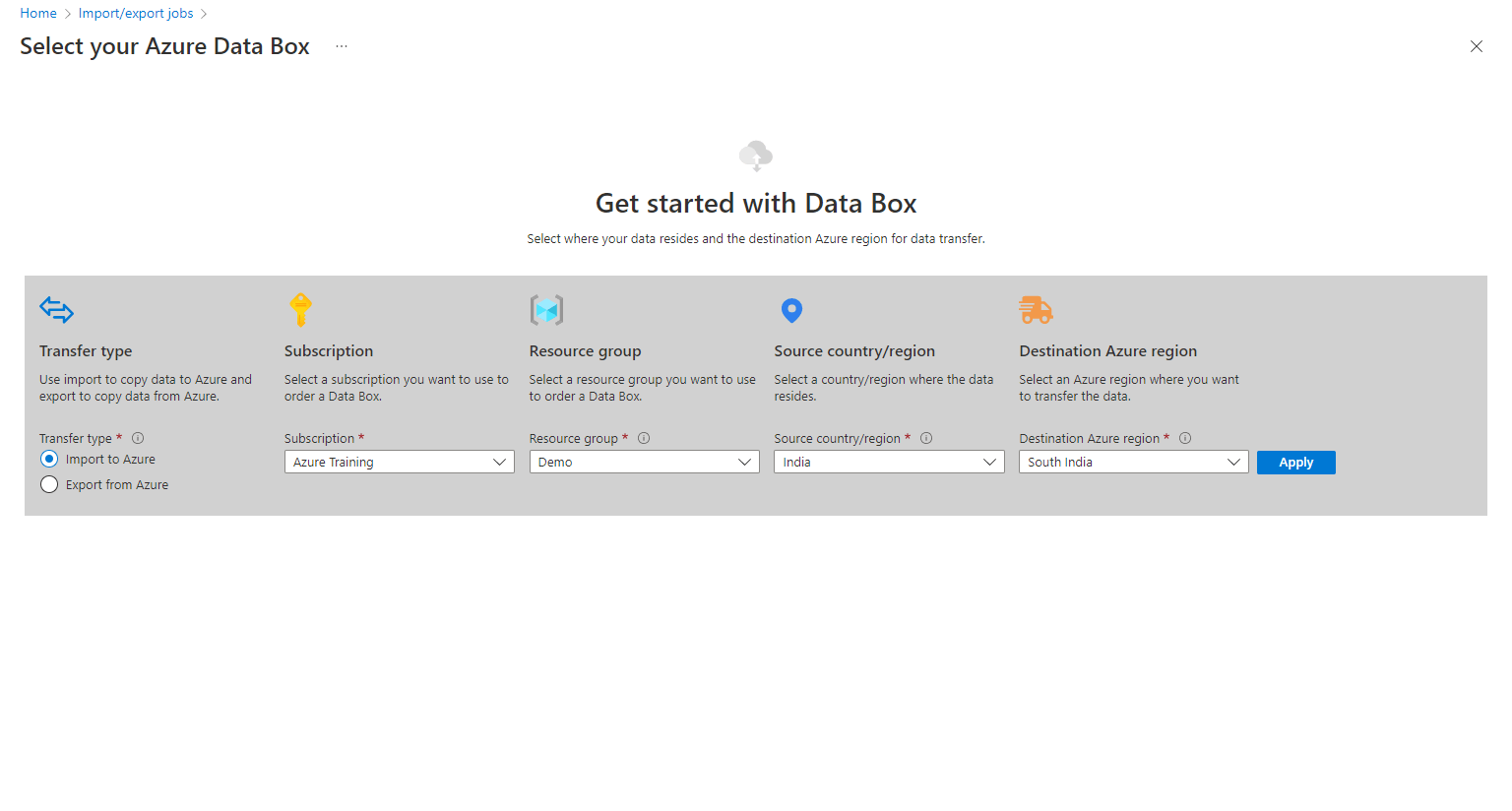Click the Select your Azure Data Box title
Image resolution: width=1512 pixels, height=811 pixels.
pos(164,46)
